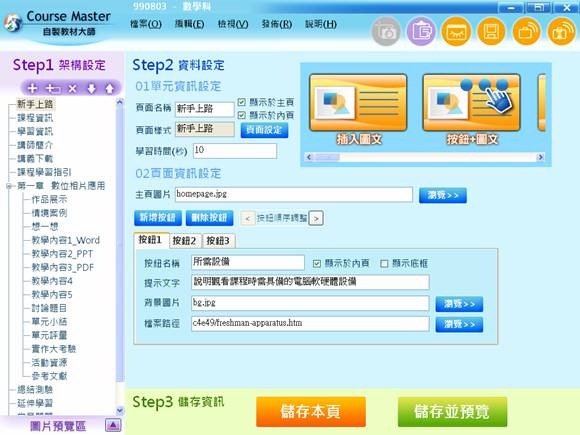The height and width of the screenshot is (435, 580).
Task: Click the move node up arrow
Action: [109, 88]
